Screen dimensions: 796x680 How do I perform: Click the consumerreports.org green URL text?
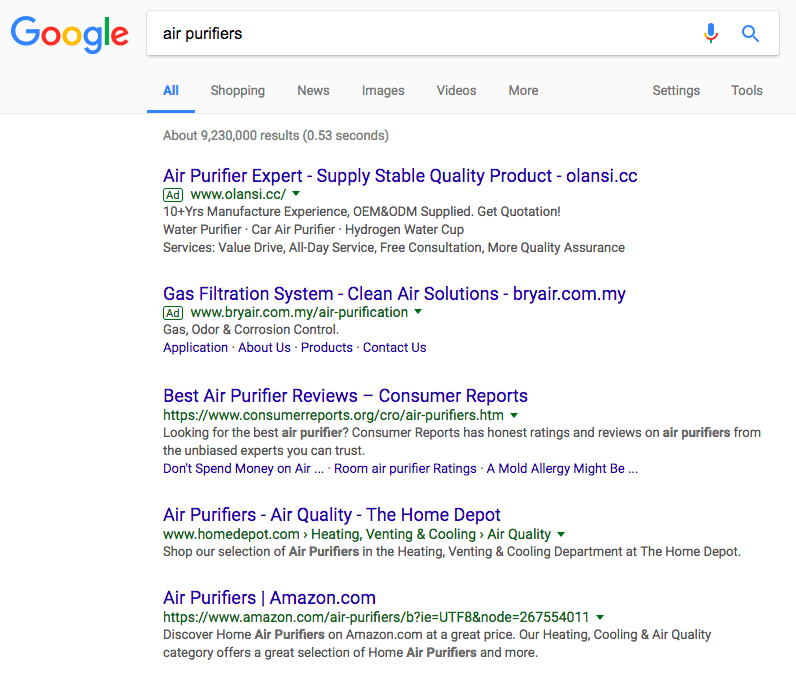click(x=334, y=415)
